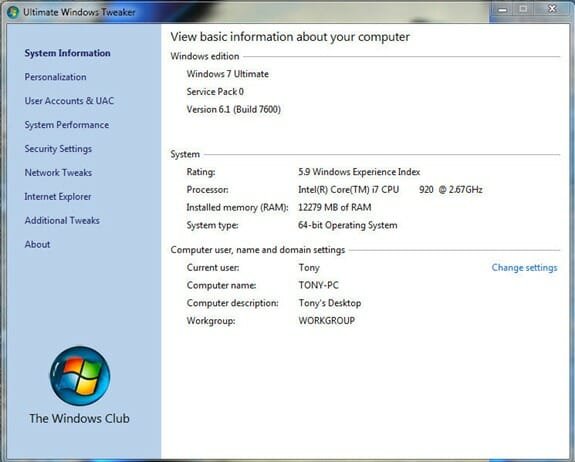Maximize the Ultimate Windows Tweaker window
Image resolution: width=575 pixels, height=462 pixels.
[524, 10]
